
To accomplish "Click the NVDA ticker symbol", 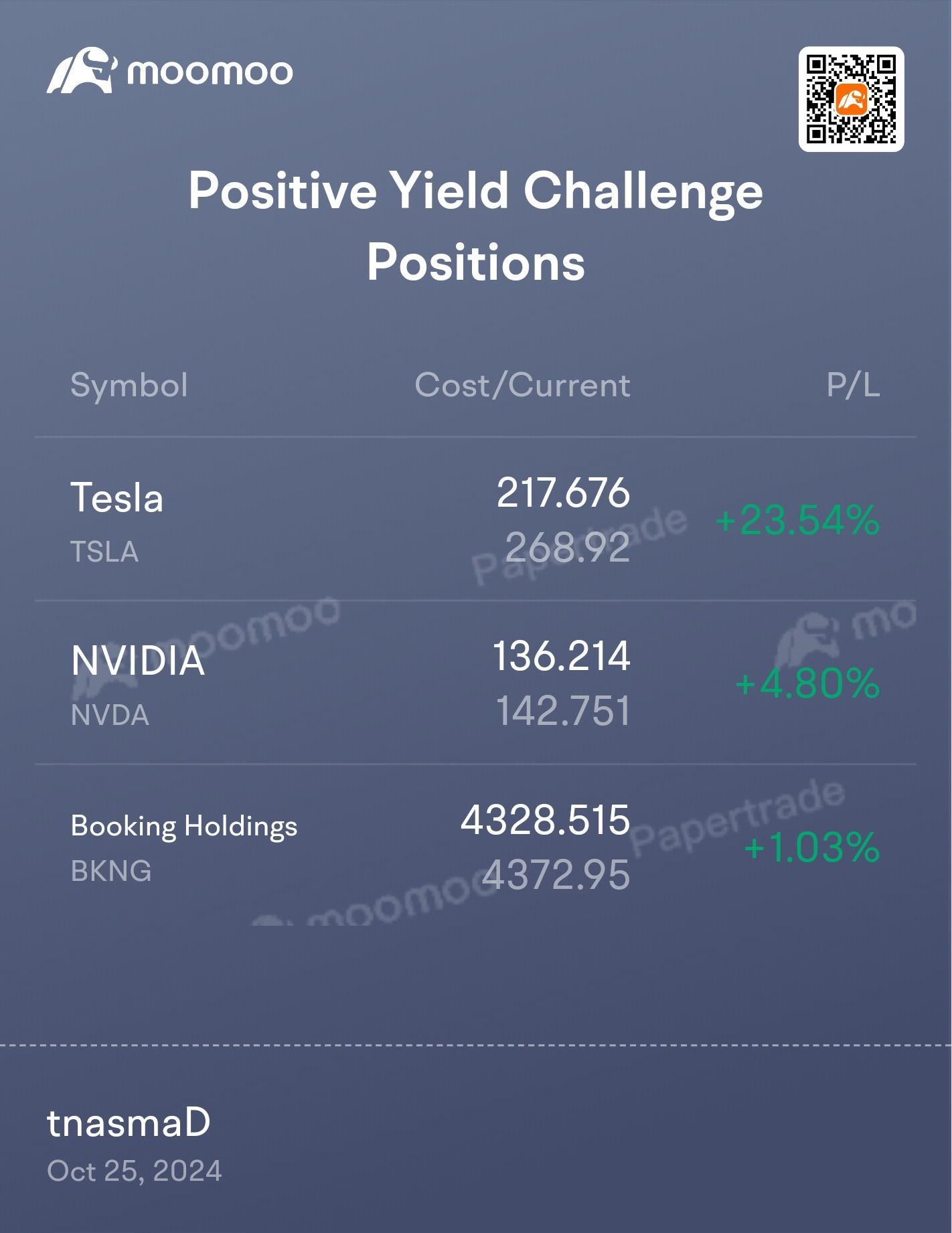I will click(110, 716).
